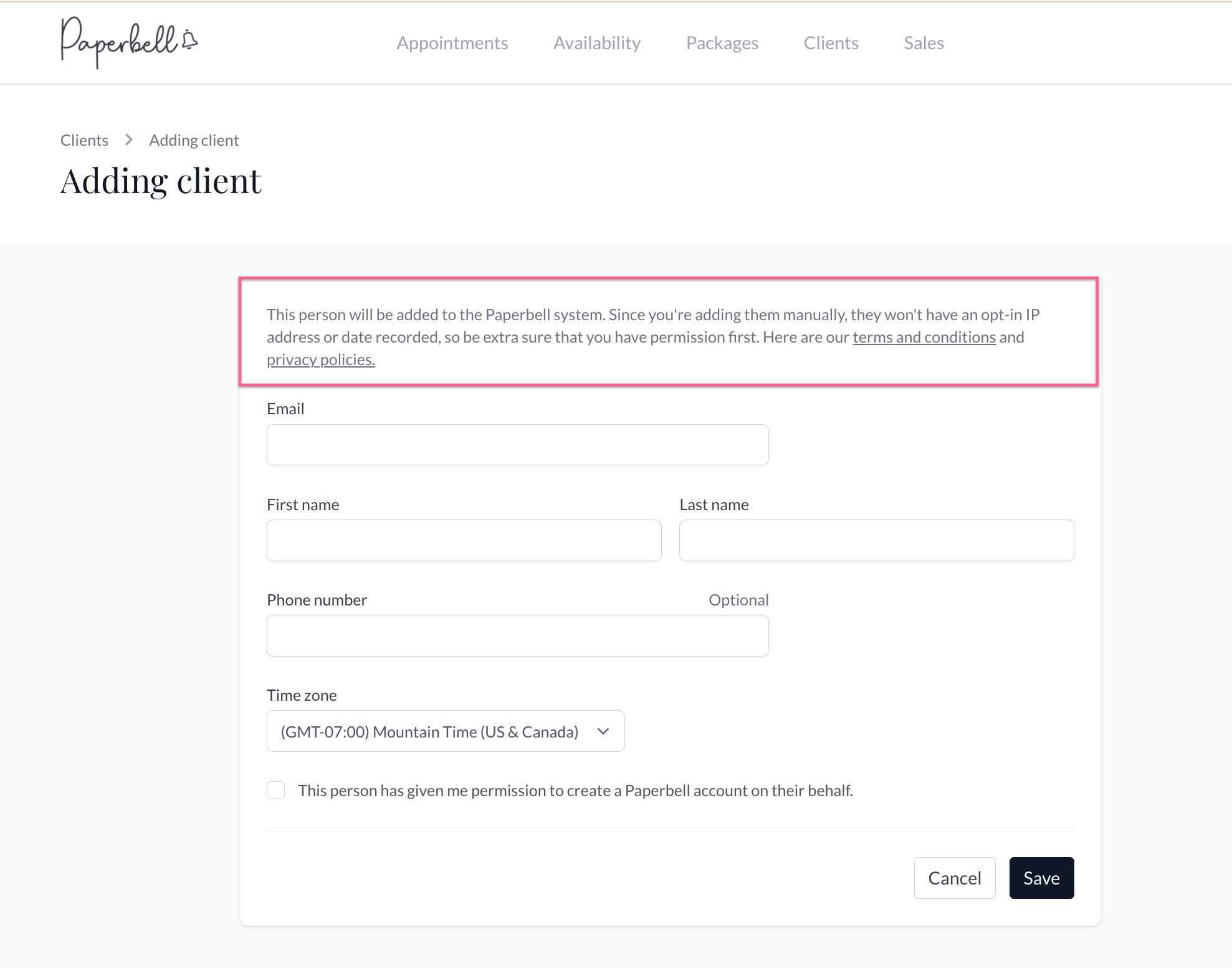Click the Phone number field

tap(517, 635)
